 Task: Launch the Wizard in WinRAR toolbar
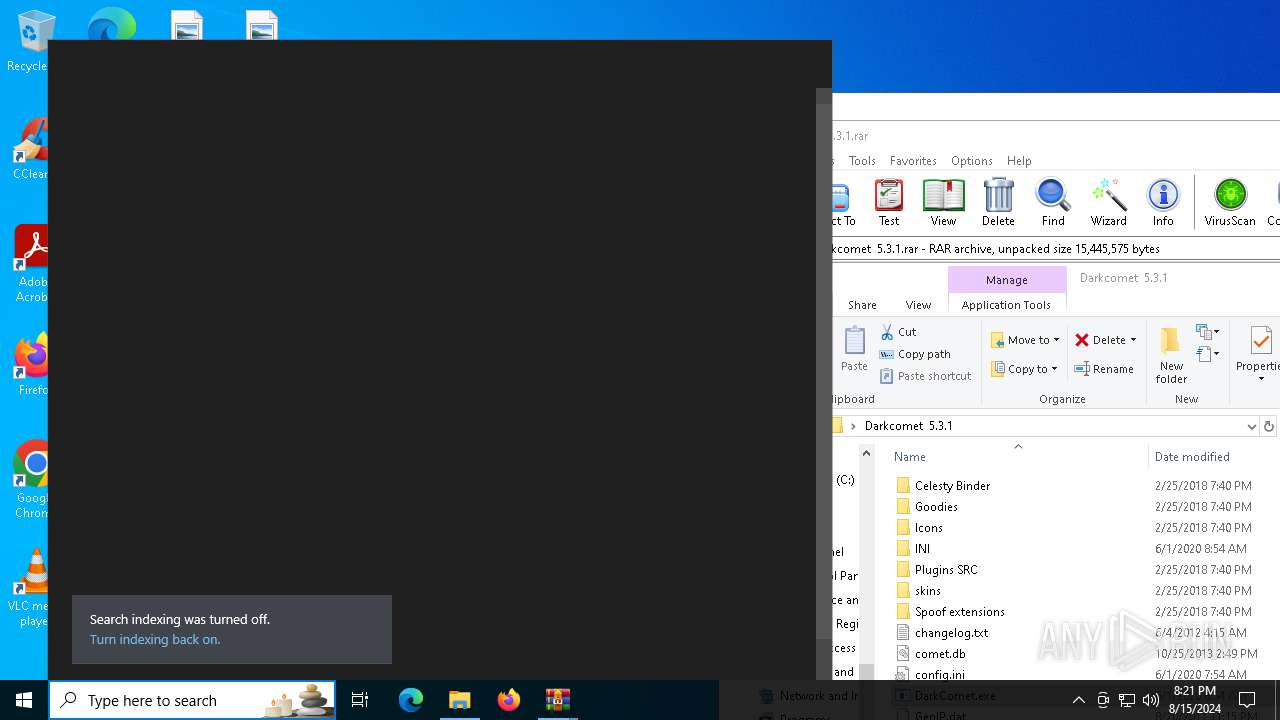tap(1108, 202)
